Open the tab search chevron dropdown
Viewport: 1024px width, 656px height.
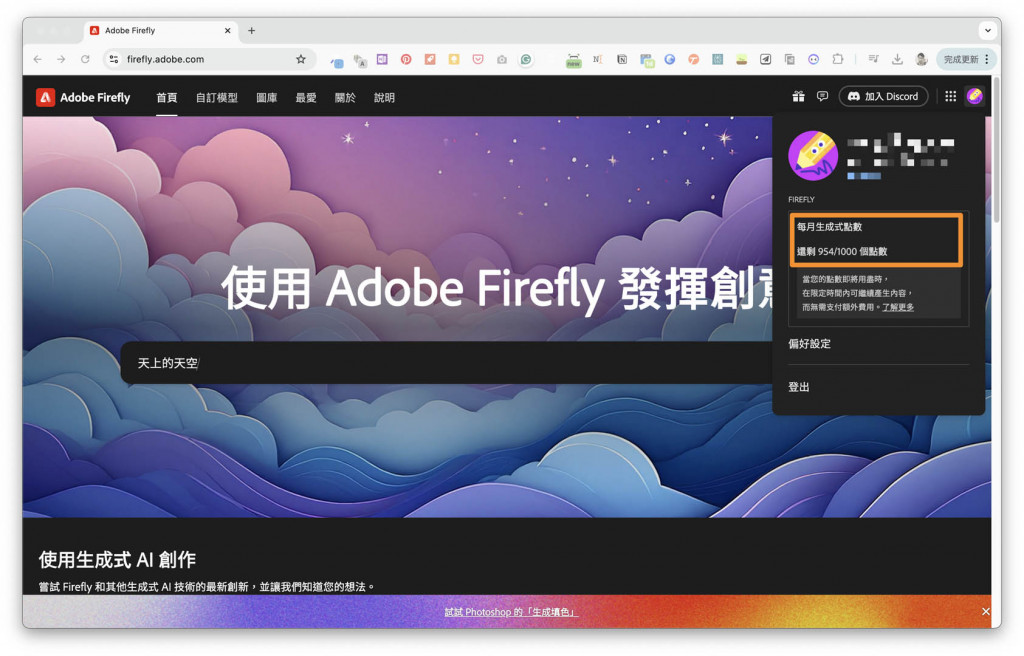[x=988, y=30]
